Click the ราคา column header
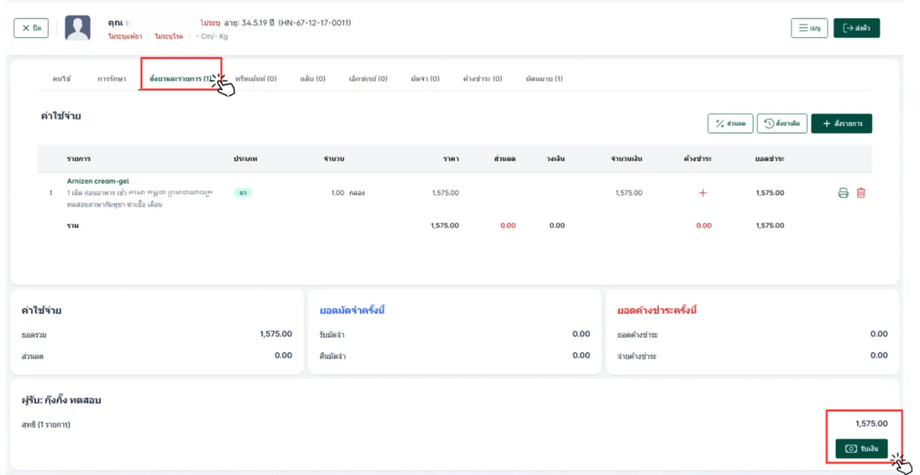 pos(451,159)
